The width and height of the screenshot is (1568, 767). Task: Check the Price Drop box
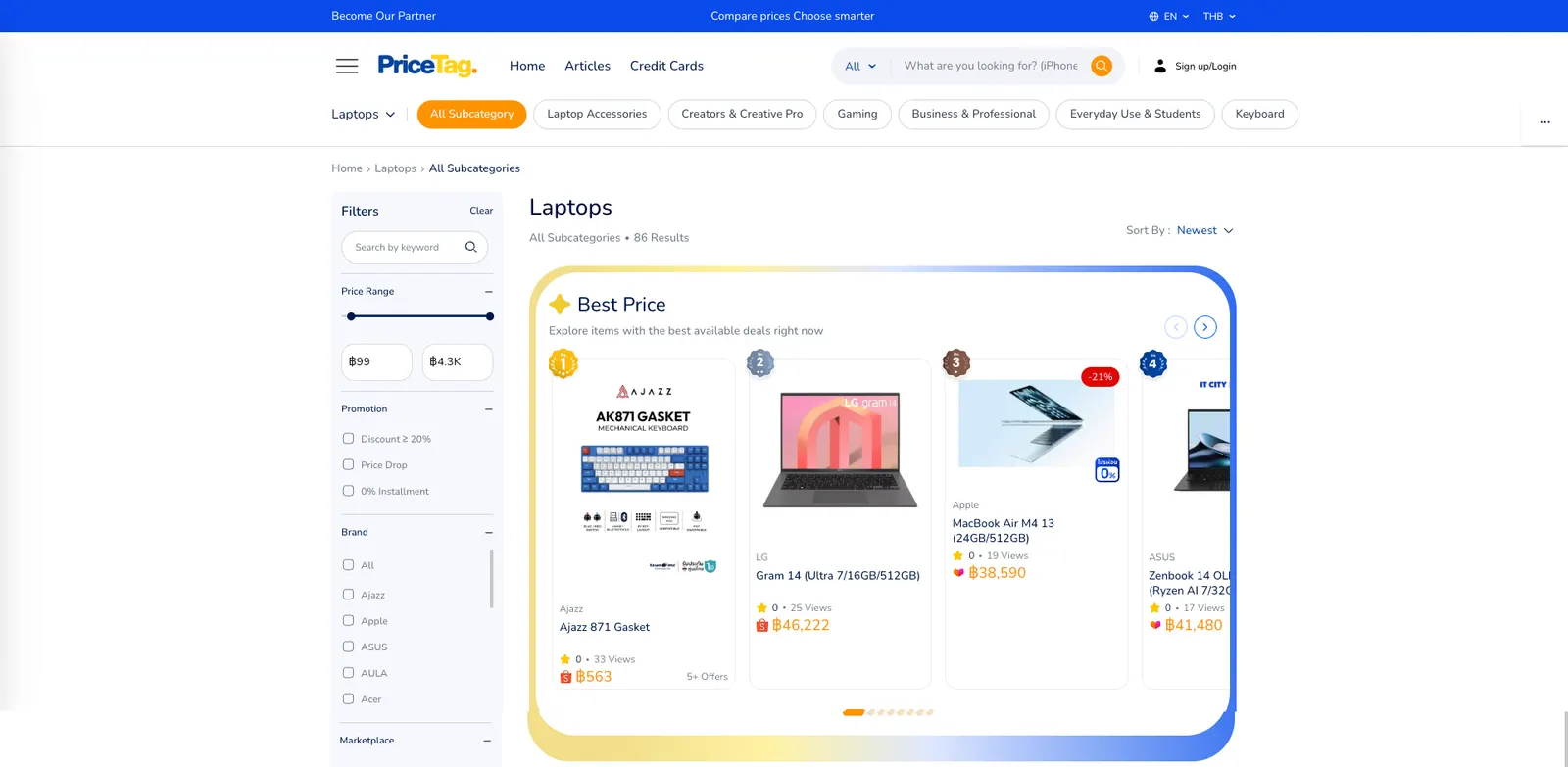click(x=348, y=464)
